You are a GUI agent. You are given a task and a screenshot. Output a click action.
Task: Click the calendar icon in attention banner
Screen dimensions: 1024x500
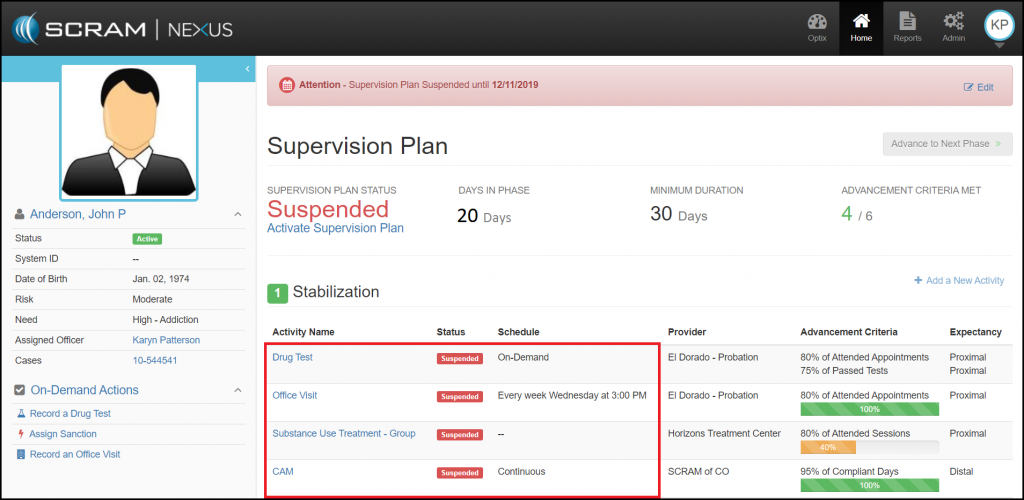[286, 85]
